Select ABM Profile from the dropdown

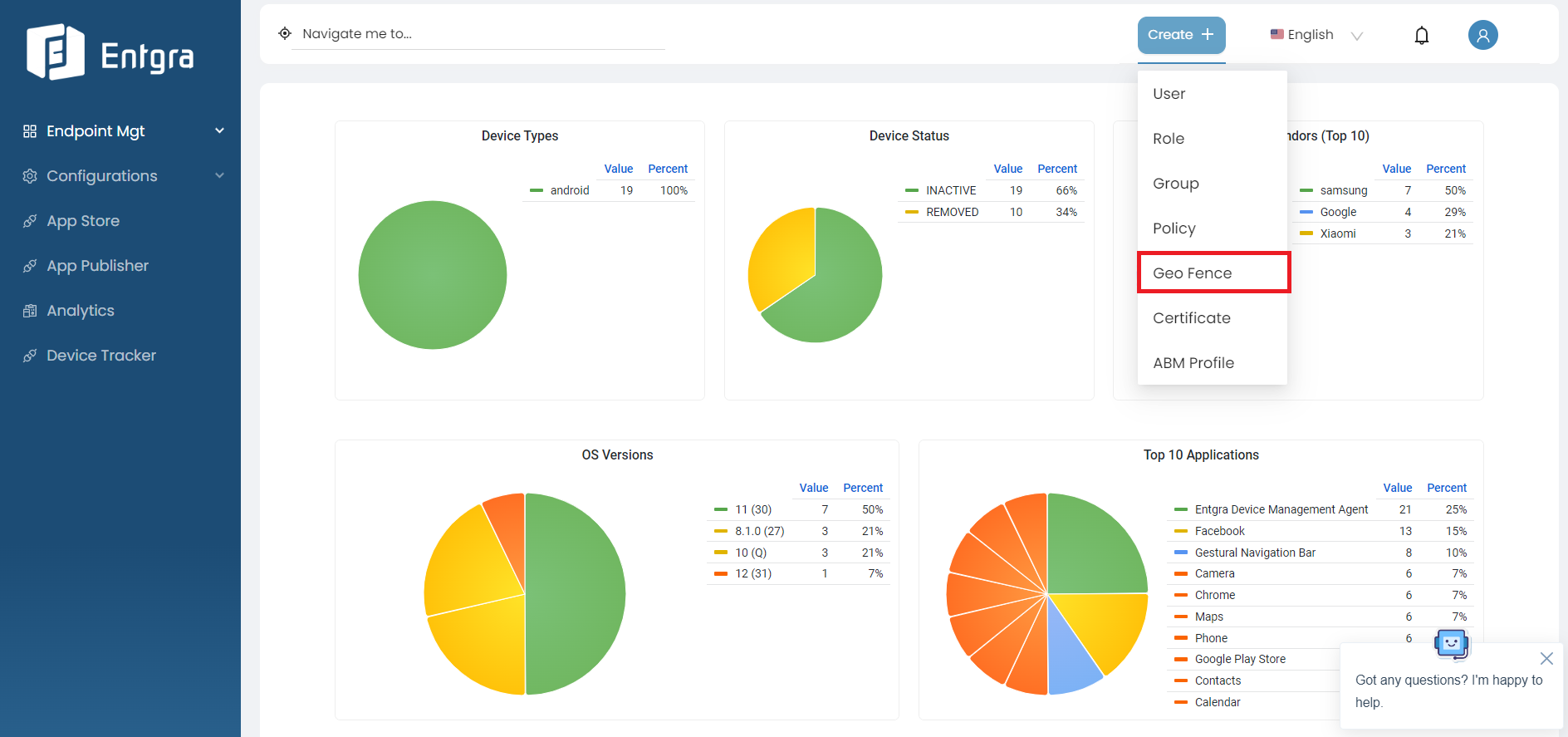(1193, 363)
